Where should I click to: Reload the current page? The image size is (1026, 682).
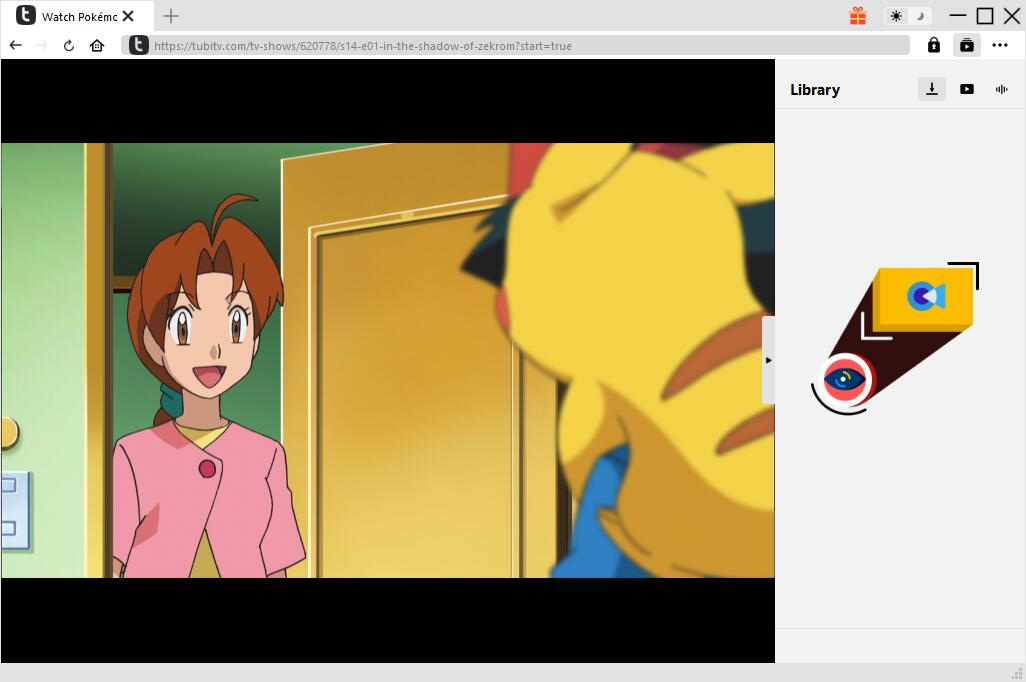click(69, 45)
